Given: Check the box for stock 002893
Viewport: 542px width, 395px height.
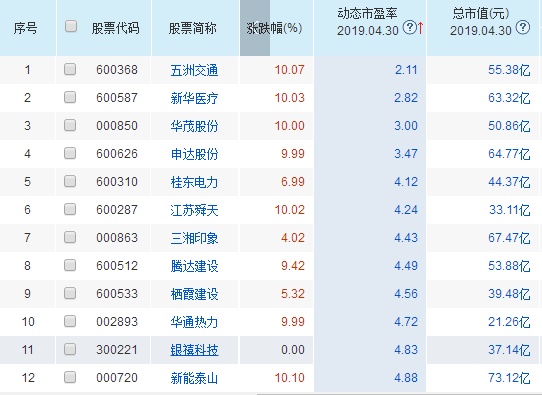Looking at the screenshot, I should (70, 321).
